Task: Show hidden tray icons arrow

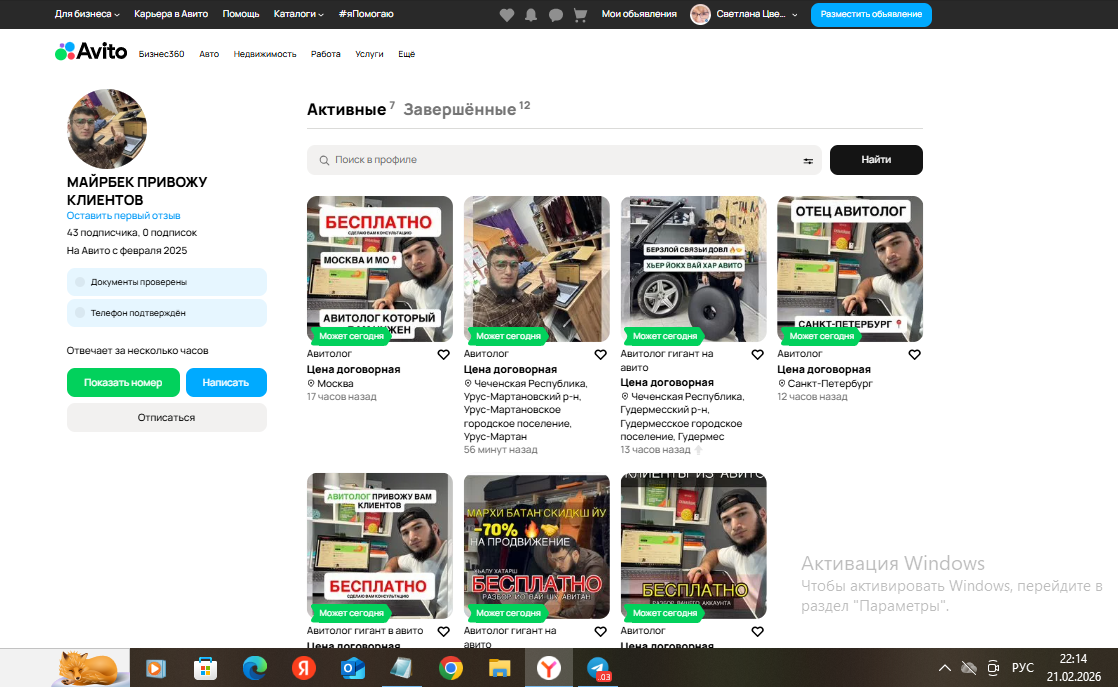Action: tap(945, 668)
